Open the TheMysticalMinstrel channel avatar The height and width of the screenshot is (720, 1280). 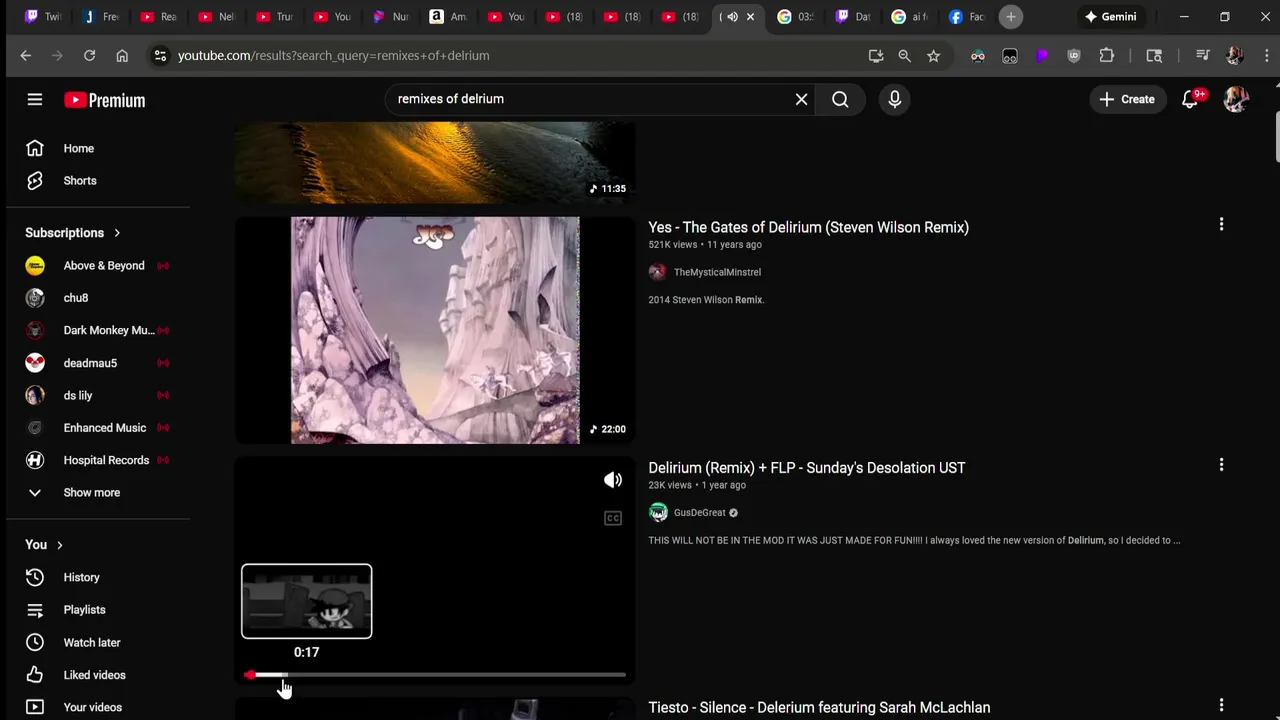[x=657, y=272]
